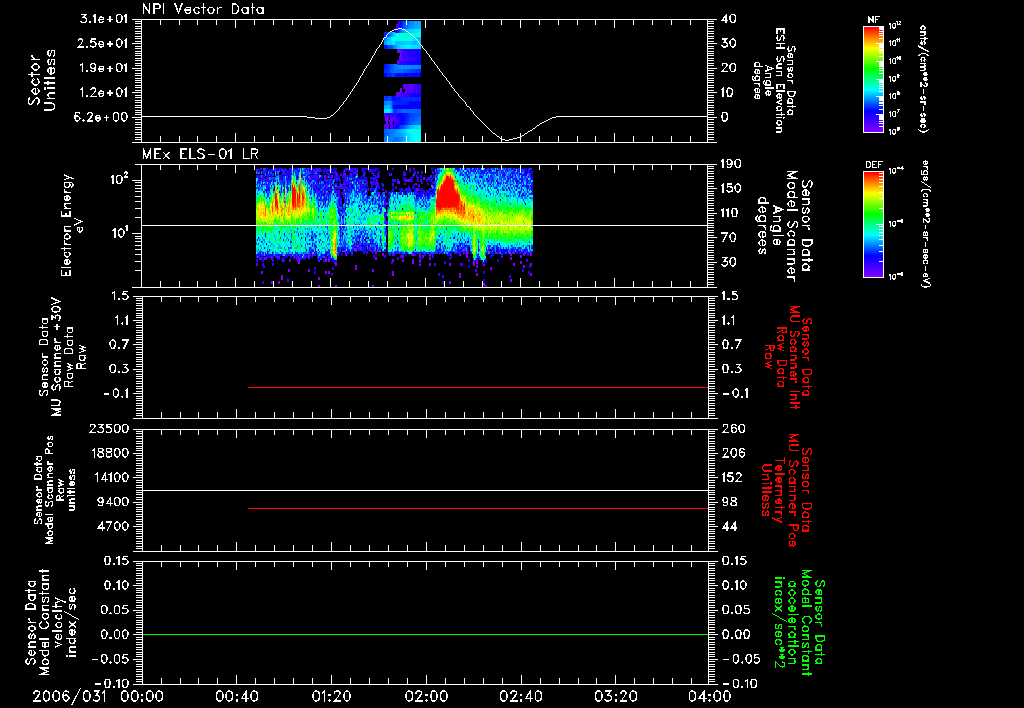Click the DEF color scale bar
The height and width of the screenshot is (708, 1024).
point(873,225)
